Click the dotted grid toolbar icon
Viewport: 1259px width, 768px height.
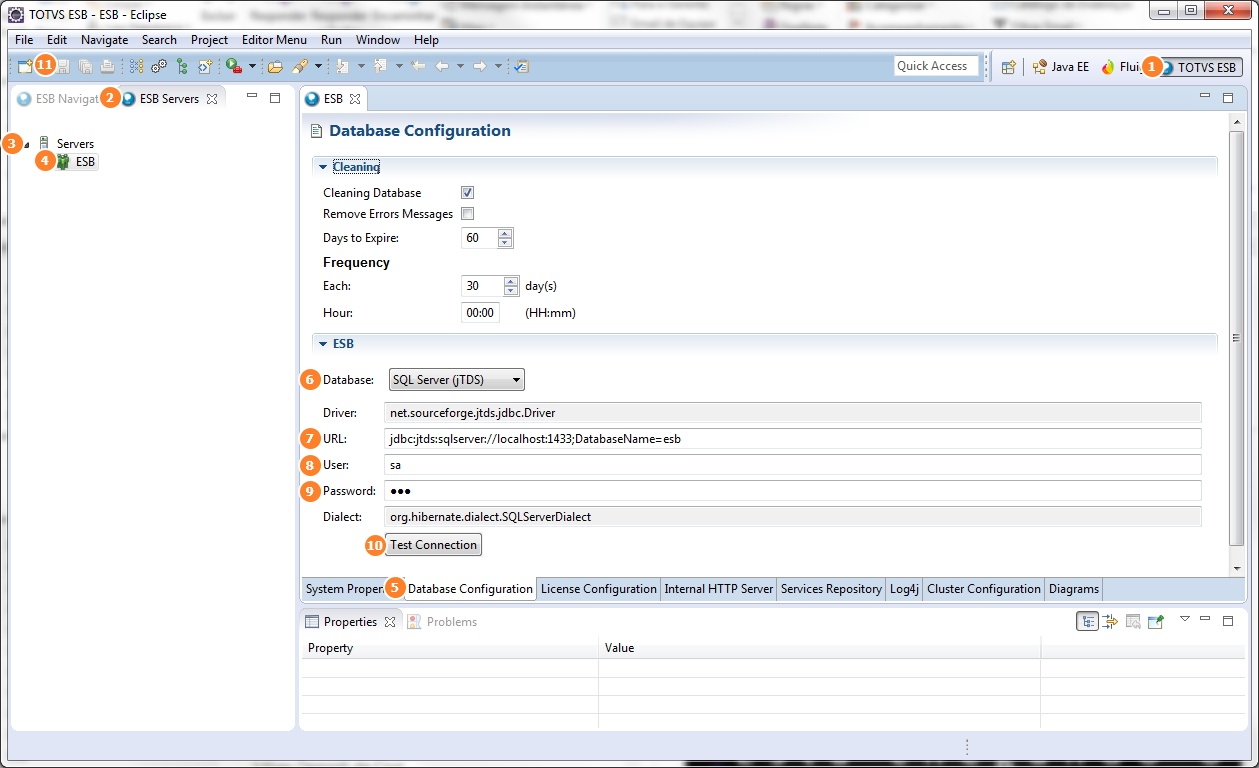136,67
